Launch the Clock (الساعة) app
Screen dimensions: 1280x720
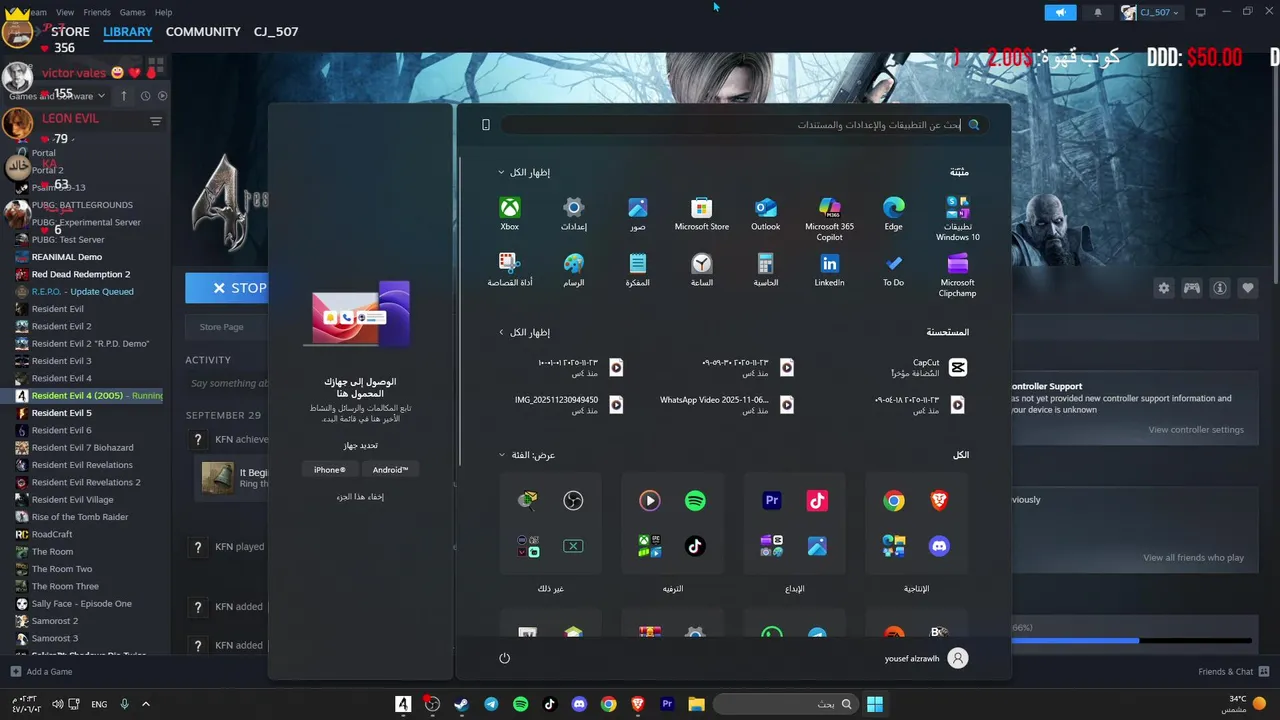pos(702,270)
